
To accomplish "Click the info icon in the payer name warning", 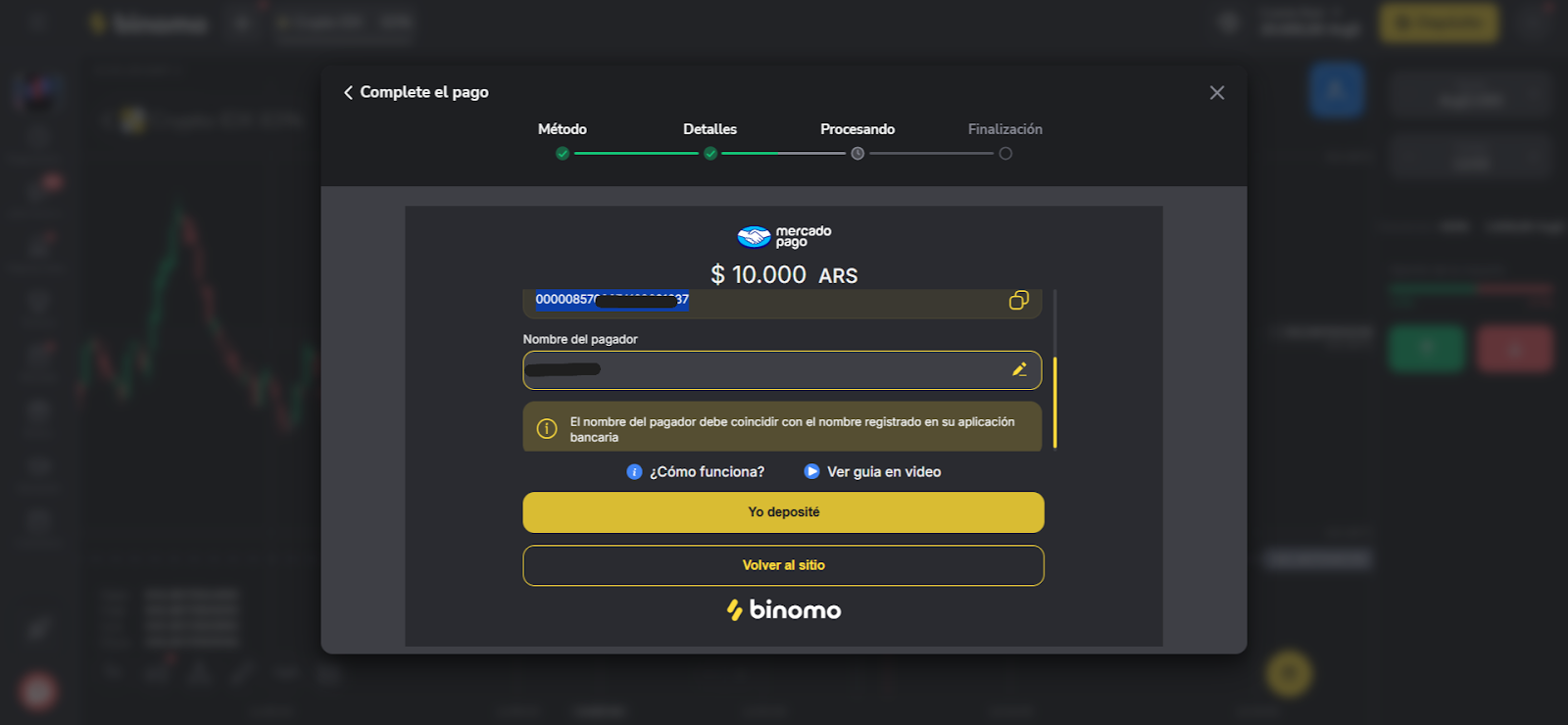I will coord(547,429).
